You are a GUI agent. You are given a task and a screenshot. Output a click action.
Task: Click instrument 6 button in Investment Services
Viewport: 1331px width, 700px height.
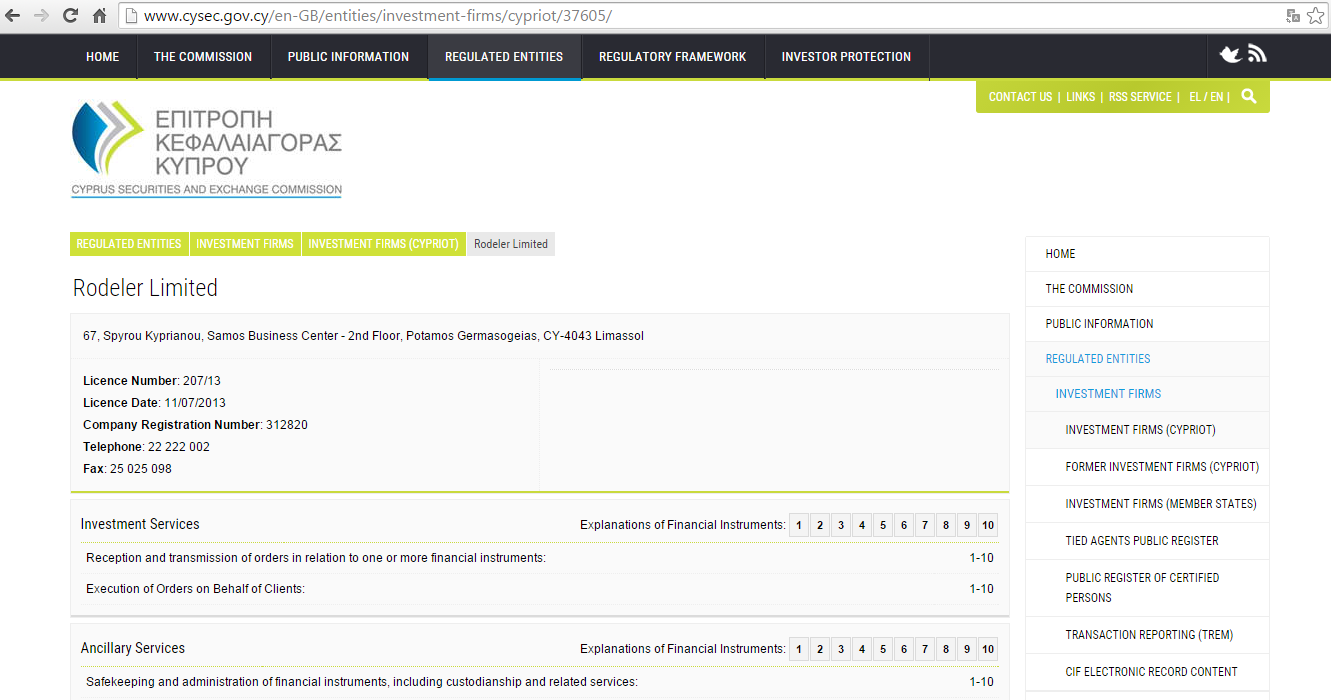pyautogui.click(x=904, y=526)
